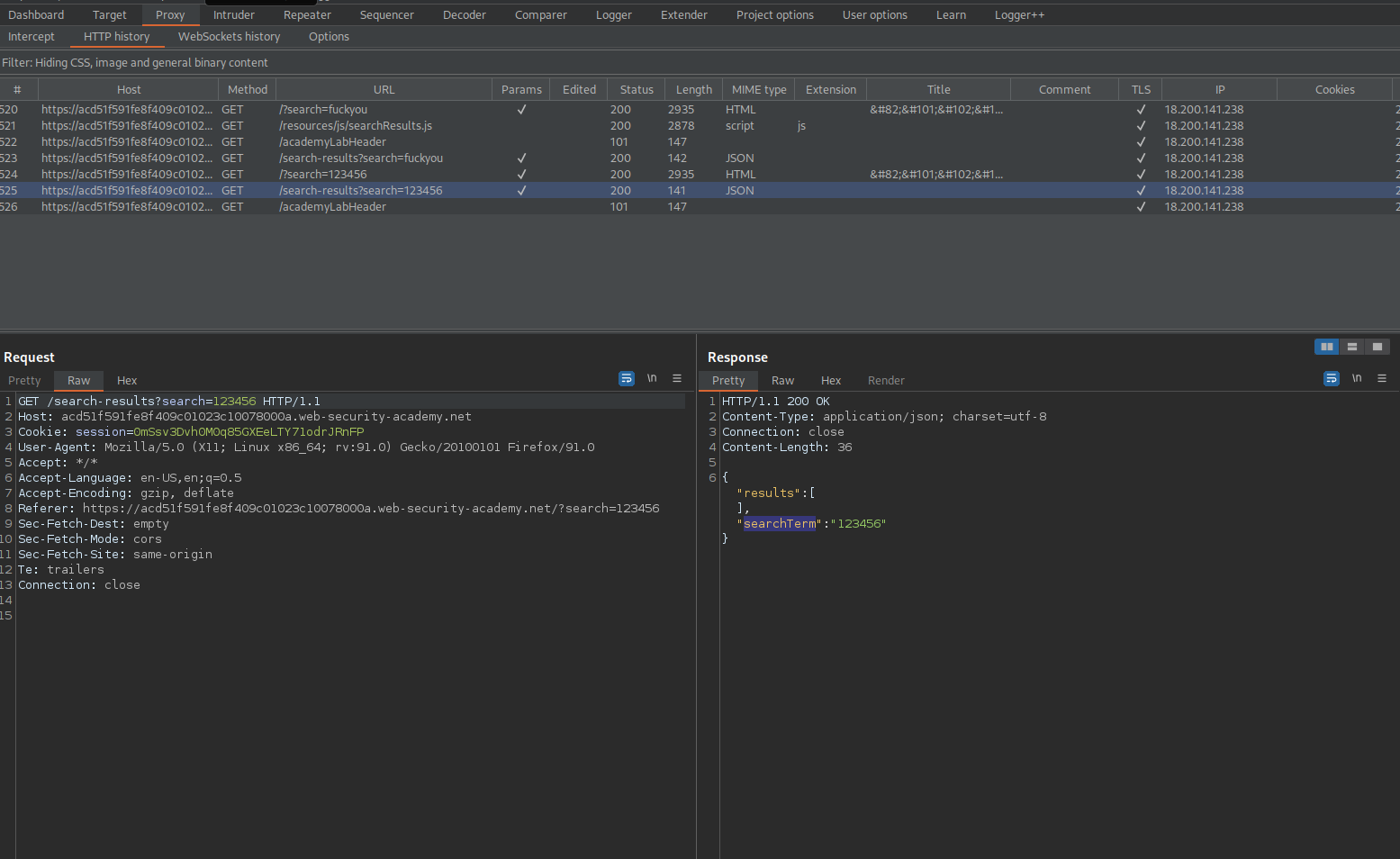Click the searchTerm key in response JSON
The width and height of the screenshot is (1400, 859).
(x=780, y=524)
